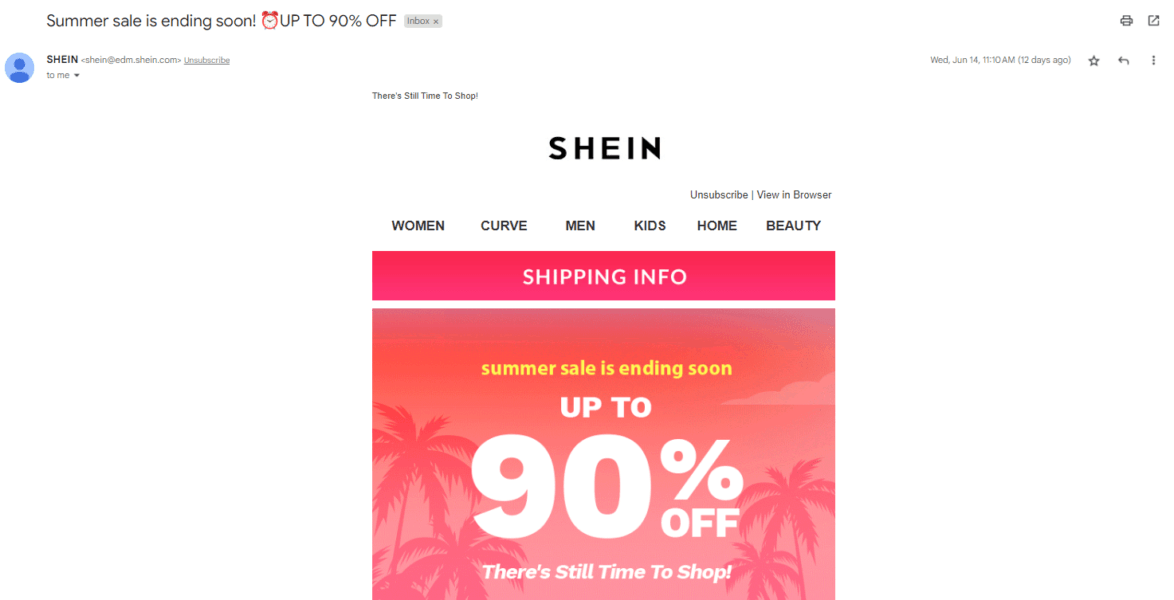
Task: Open the more options menu for this email
Action: [x=1153, y=60]
